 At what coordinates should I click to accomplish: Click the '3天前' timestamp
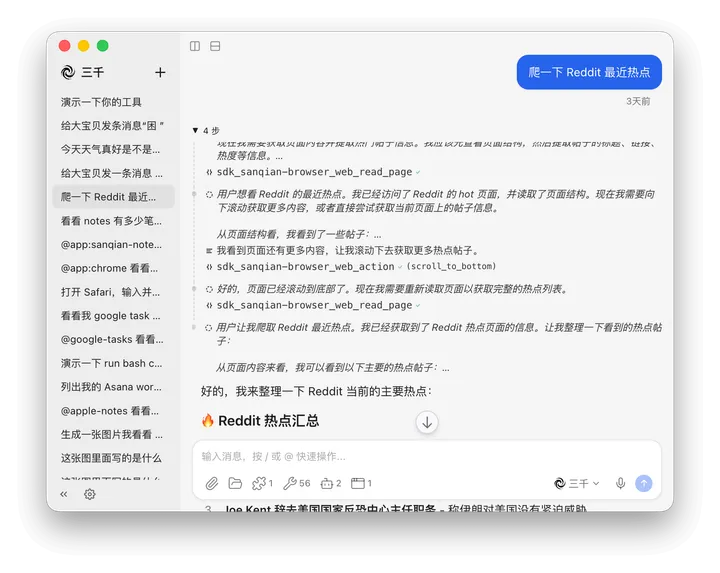638,101
